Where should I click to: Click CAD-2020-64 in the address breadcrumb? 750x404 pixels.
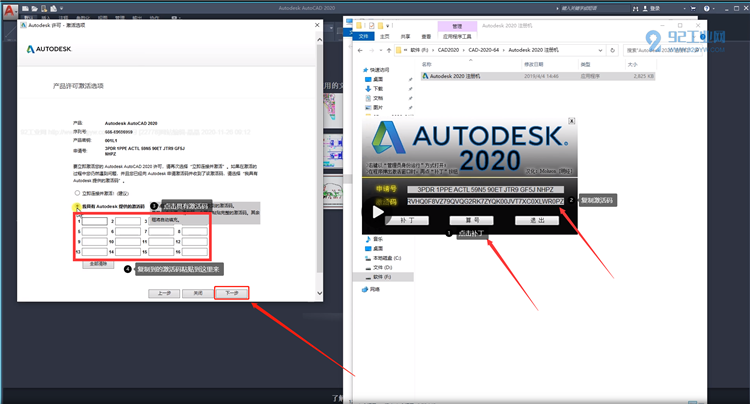484,50
